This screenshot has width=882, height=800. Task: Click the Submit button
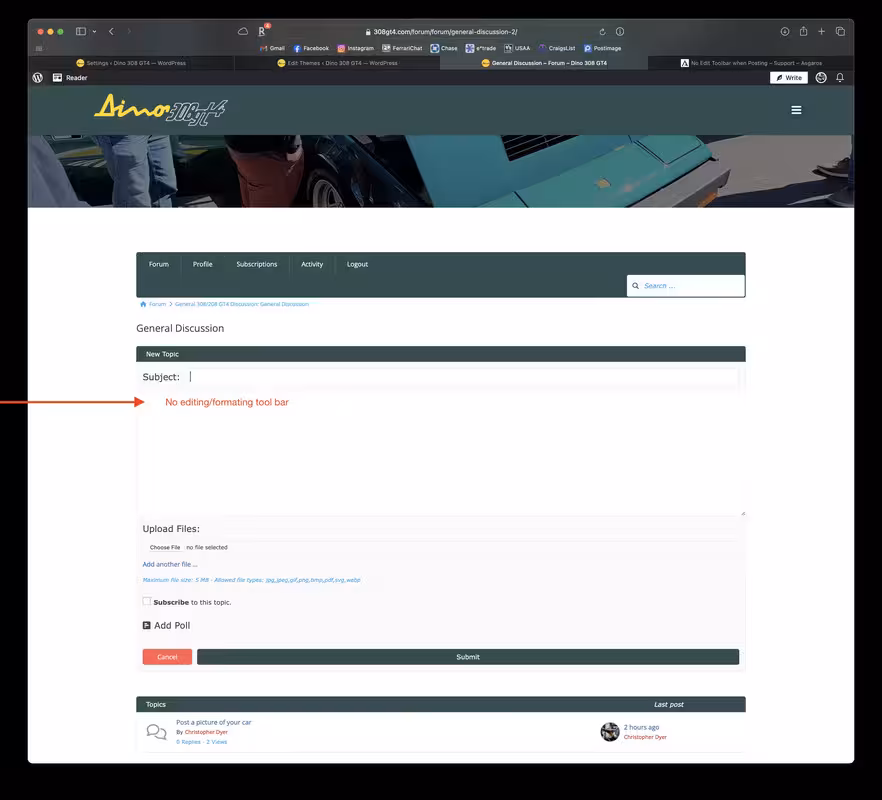[x=468, y=657]
